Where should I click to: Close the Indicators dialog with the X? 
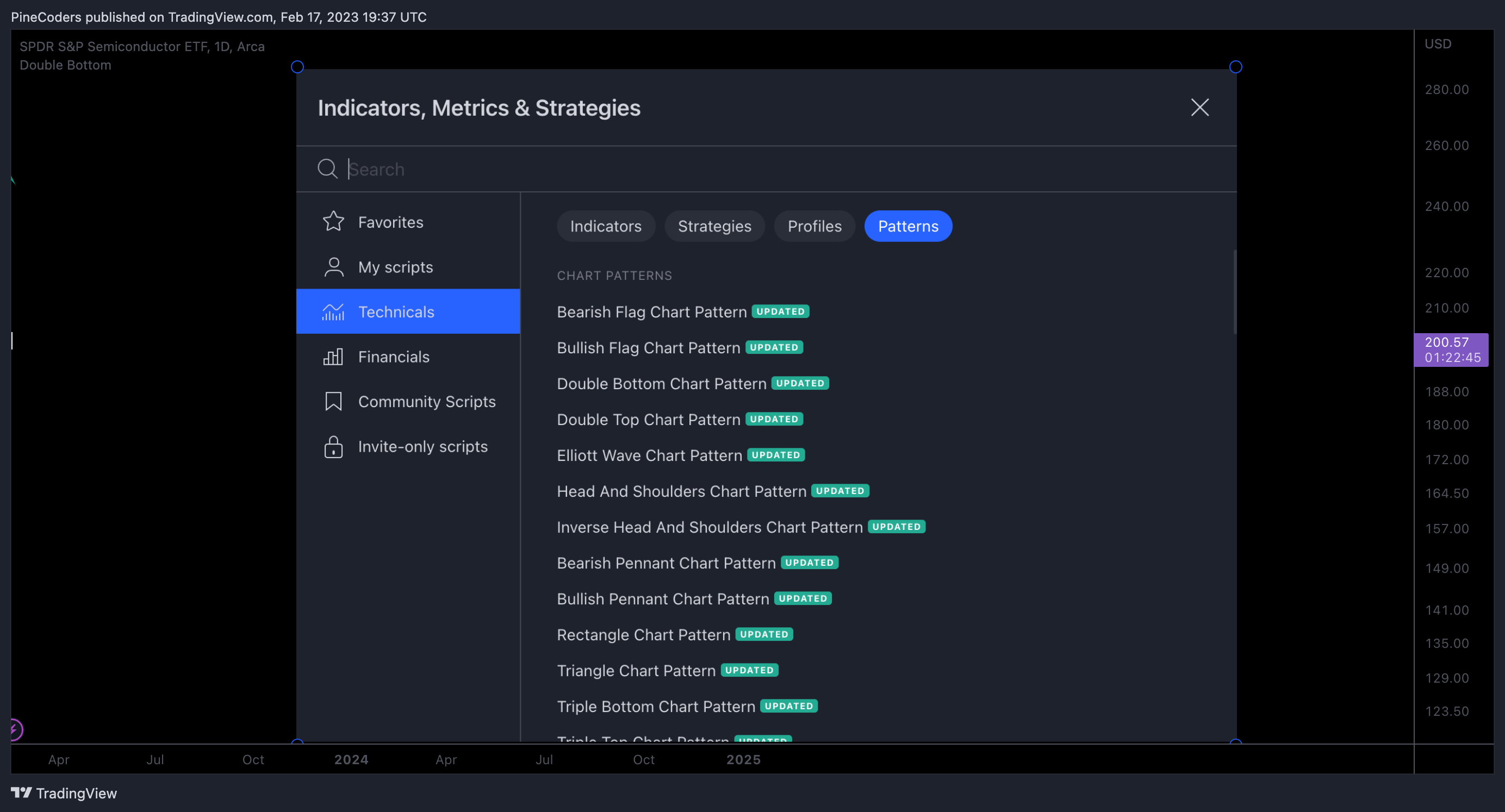click(x=1200, y=107)
